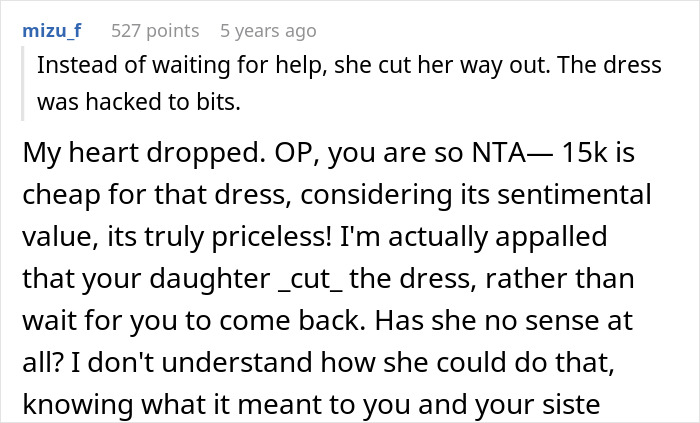
Task: Click the 527 points score
Action: point(155,31)
